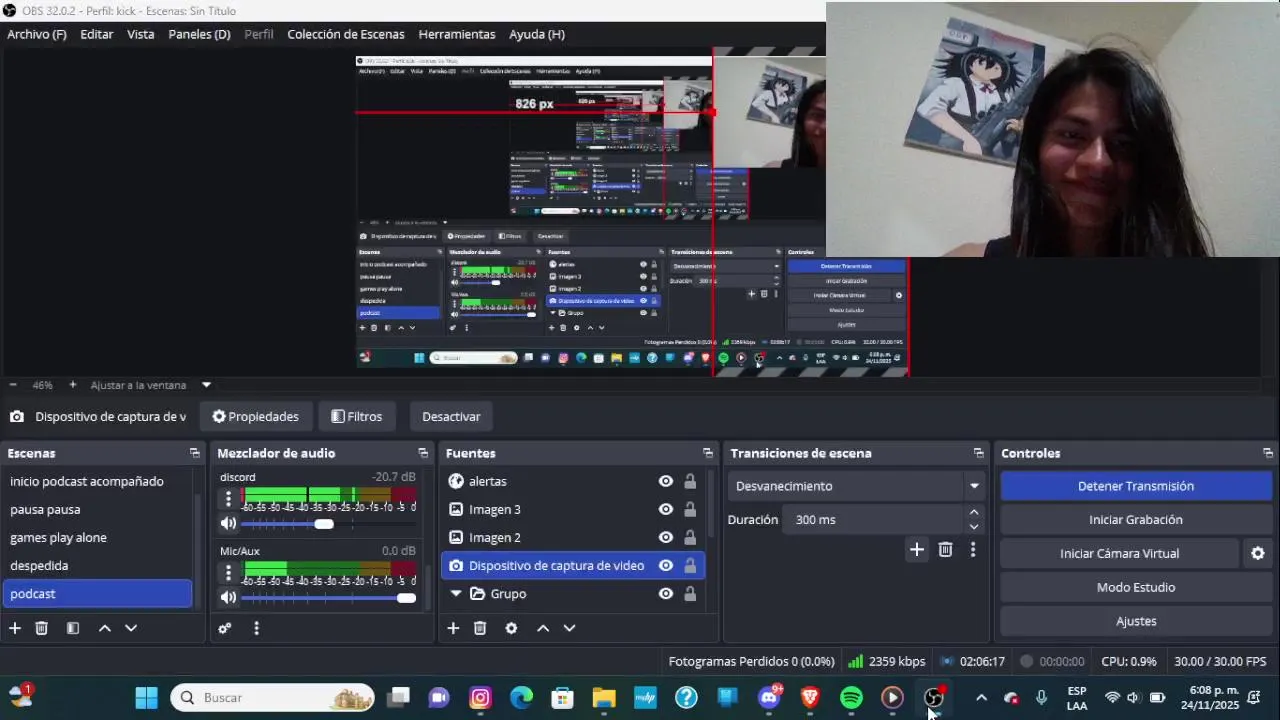The image size is (1280, 720).
Task: Remove scene transition with trash icon
Action: tap(945, 549)
